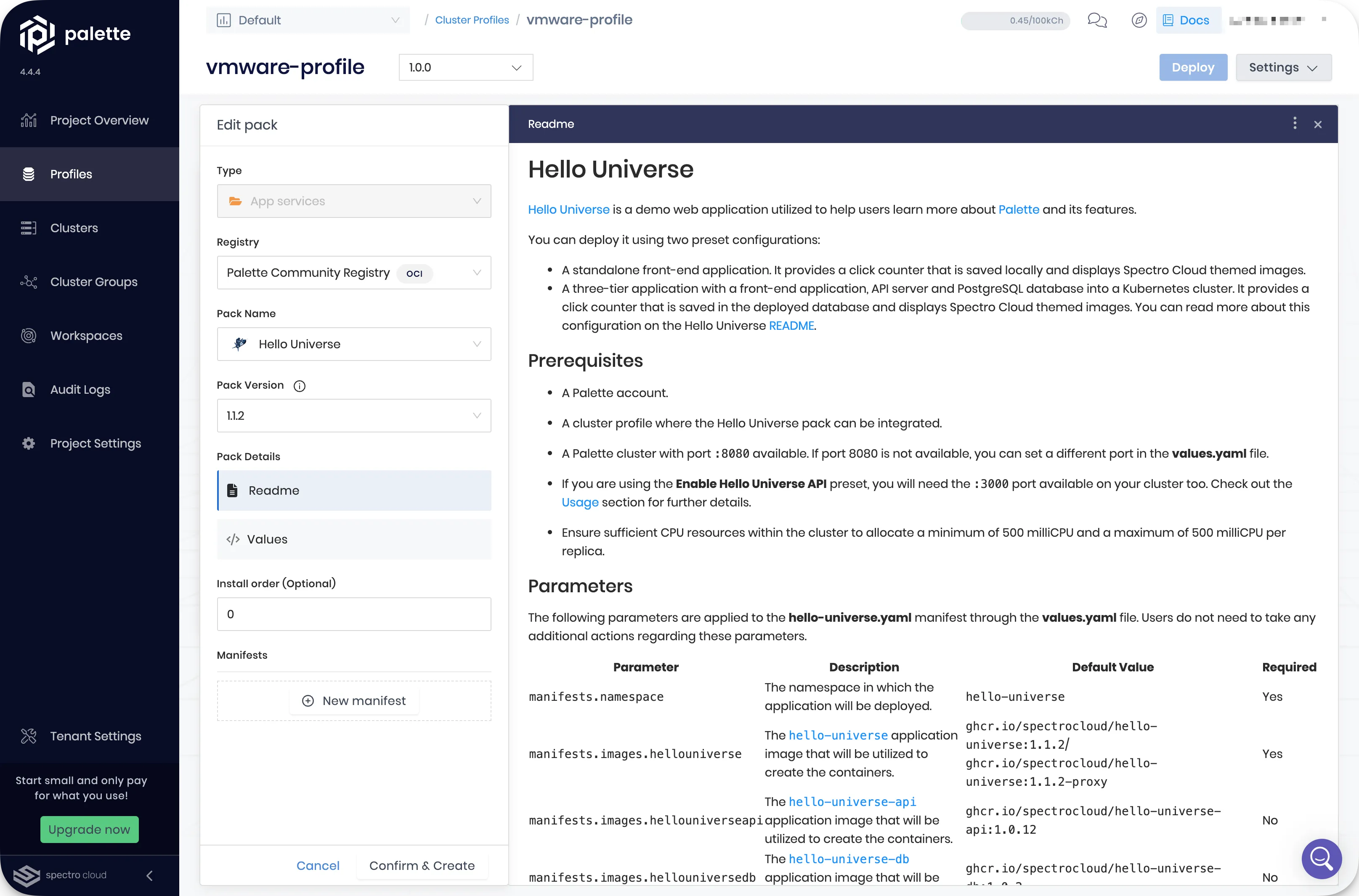Click the Project Settings gear icon
Viewport: 1359px width, 896px height.
pos(29,443)
